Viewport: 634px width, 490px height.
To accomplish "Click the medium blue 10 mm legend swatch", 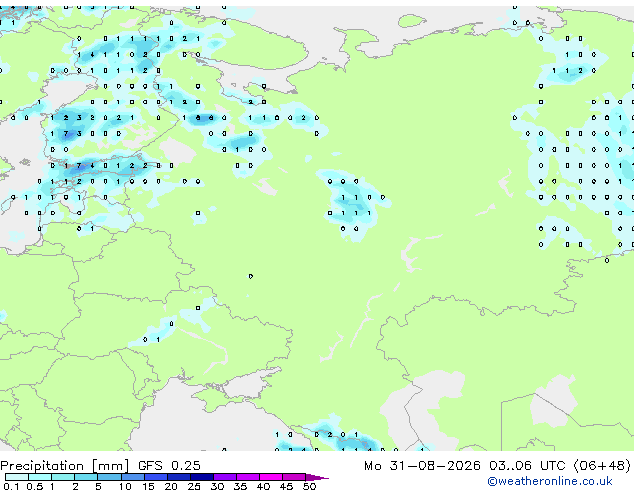I will click(x=132, y=477).
